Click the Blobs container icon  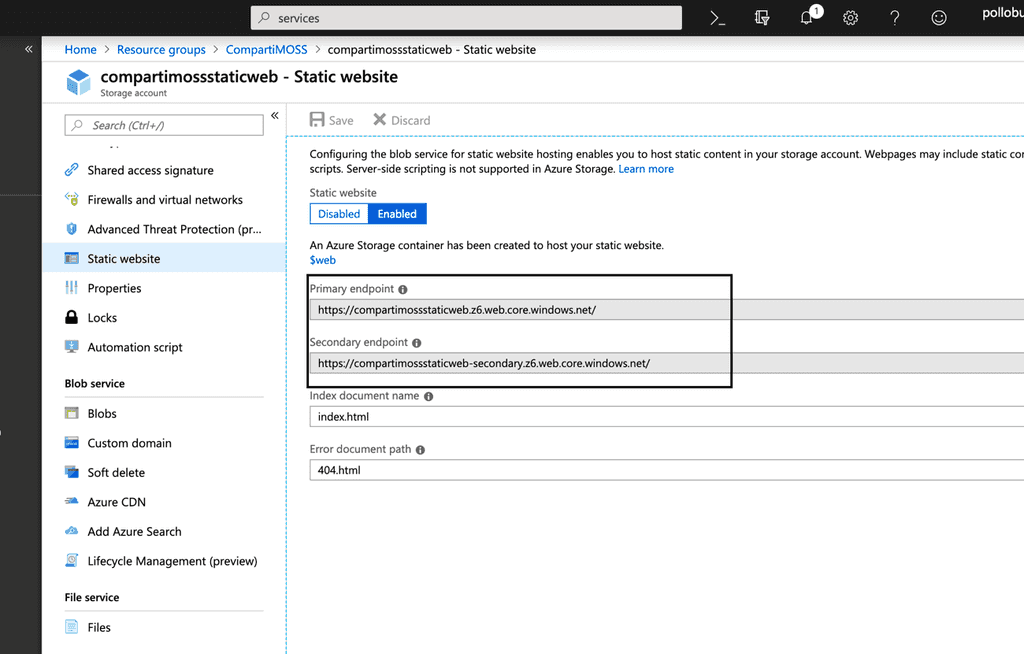click(x=72, y=413)
